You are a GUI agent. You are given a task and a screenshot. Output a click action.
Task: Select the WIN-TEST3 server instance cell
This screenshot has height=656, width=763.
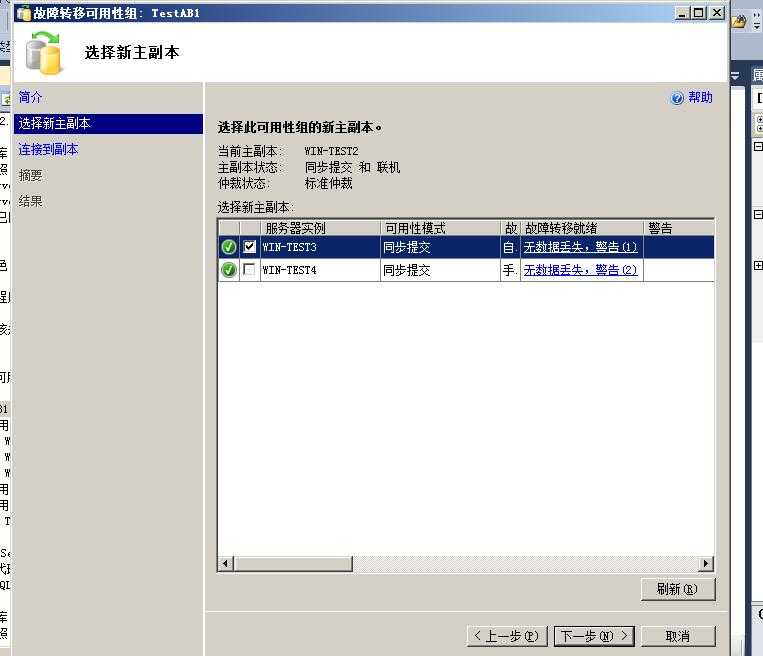320,247
